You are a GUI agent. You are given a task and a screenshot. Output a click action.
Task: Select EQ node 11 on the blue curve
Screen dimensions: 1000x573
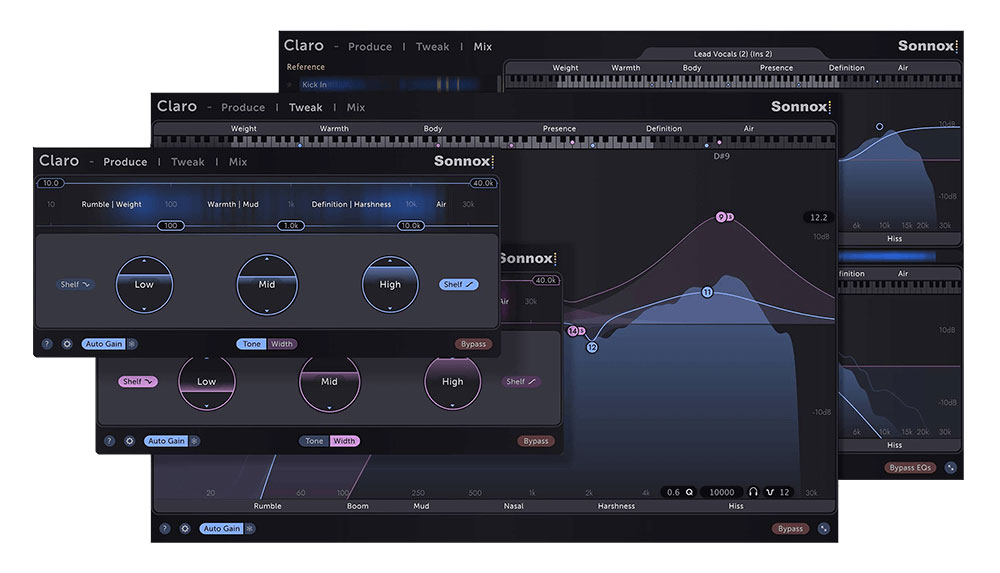(x=707, y=292)
